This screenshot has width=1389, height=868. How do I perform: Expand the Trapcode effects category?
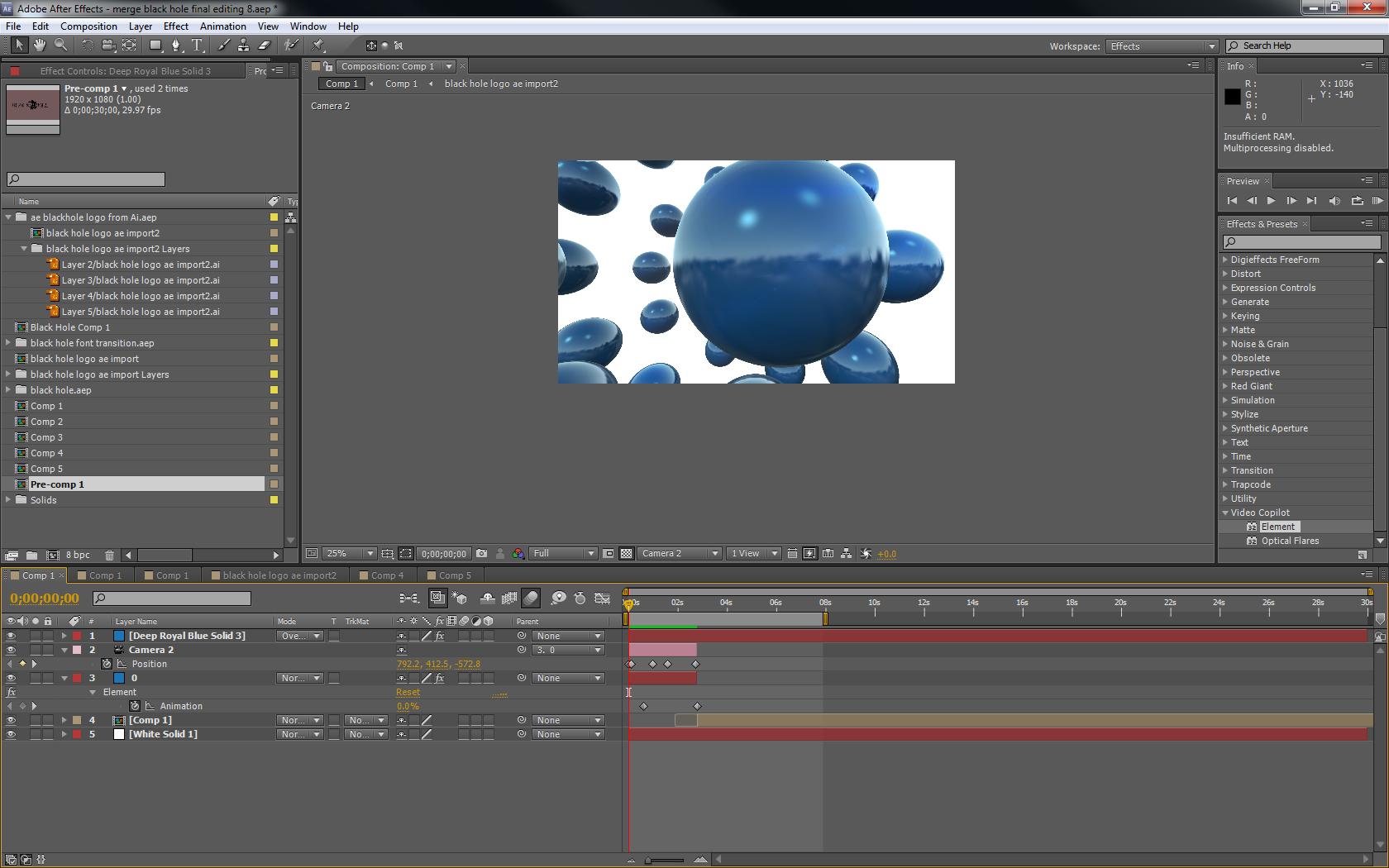[1225, 484]
